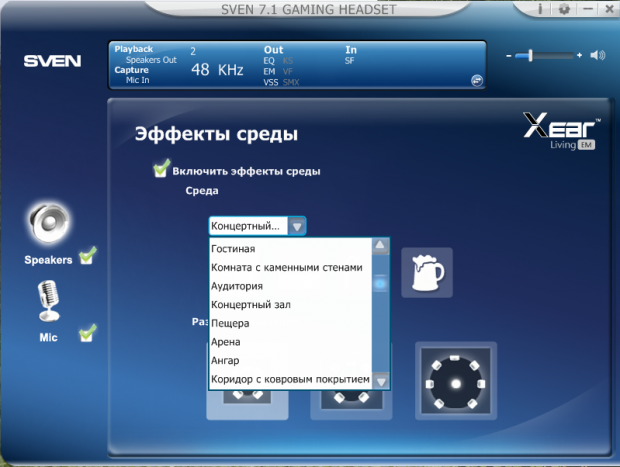
Task: Click the SMX indicator in Out column
Action: (x=291, y=82)
